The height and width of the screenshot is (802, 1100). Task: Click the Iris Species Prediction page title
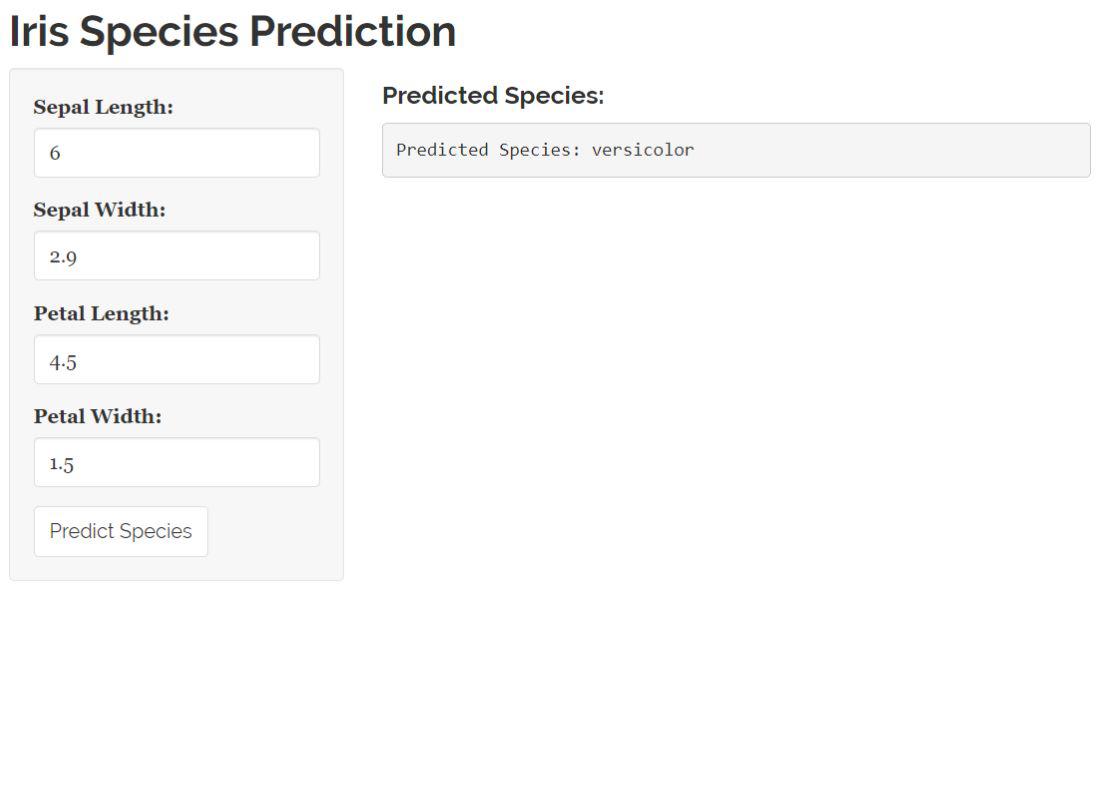click(232, 32)
